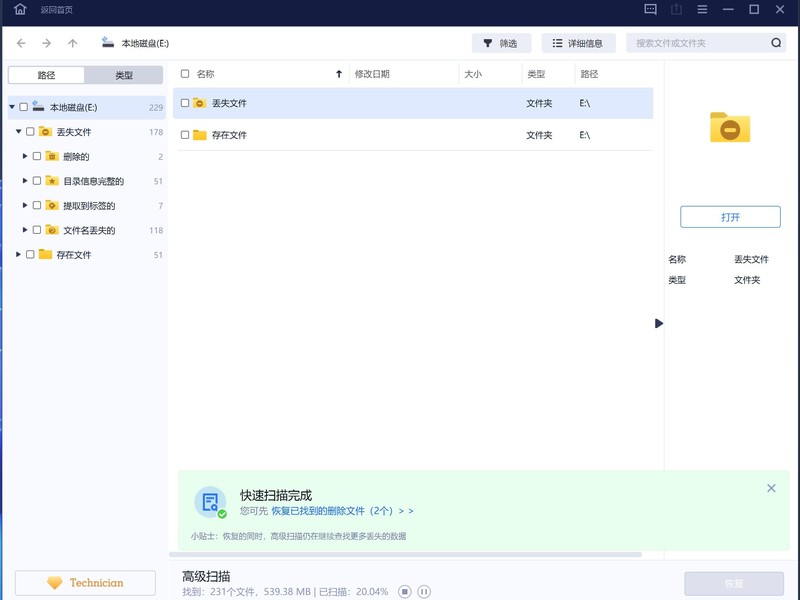Go to the home page icon
Viewport: 800px width, 600px height.
pos(20,9)
